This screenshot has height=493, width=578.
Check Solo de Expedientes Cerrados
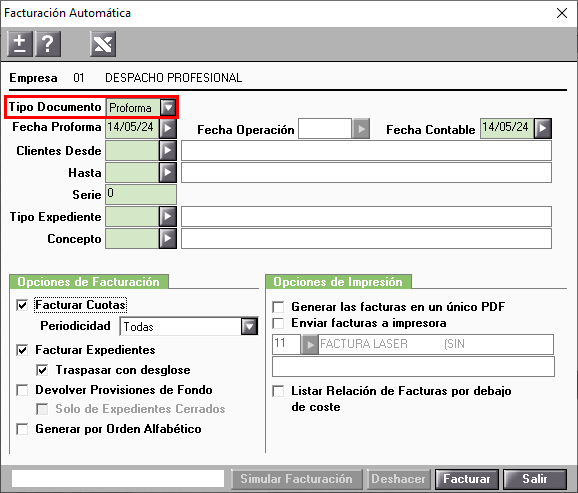click(x=42, y=409)
